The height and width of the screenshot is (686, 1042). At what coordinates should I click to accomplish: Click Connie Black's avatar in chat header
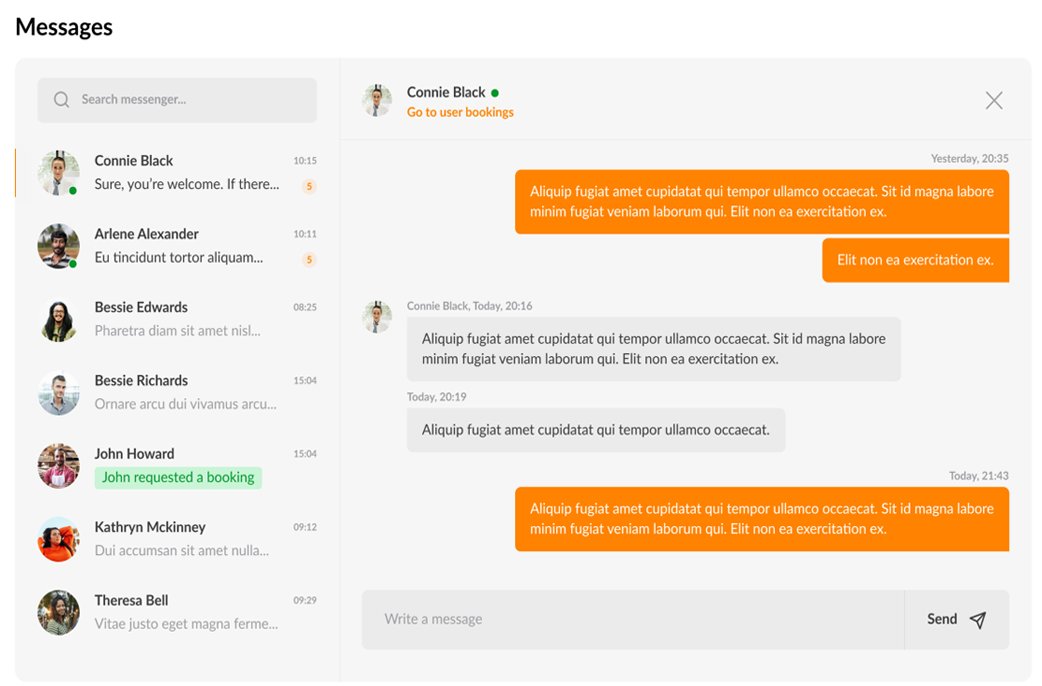pyautogui.click(x=377, y=101)
